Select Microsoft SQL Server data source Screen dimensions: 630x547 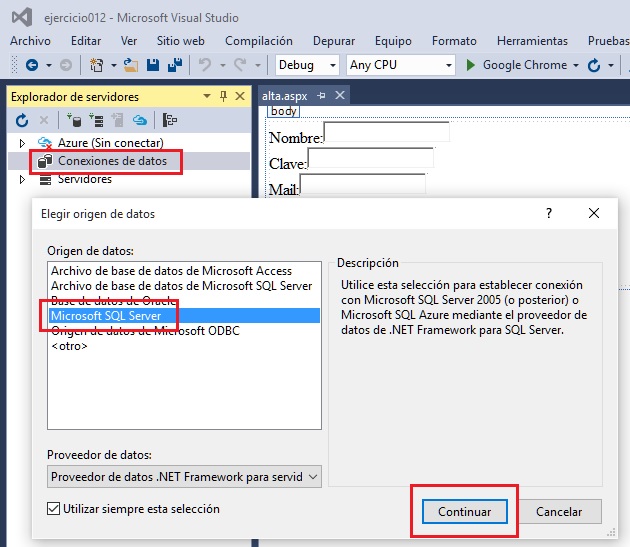click(x=184, y=316)
